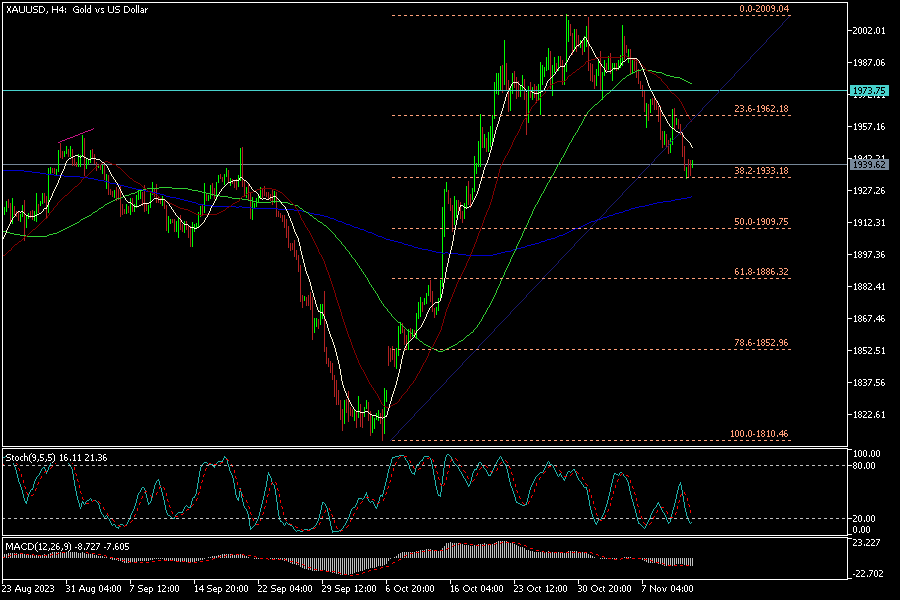The width and height of the screenshot is (900, 600).
Task: Click the MACD 23.227 scale value
Action: (866, 543)
